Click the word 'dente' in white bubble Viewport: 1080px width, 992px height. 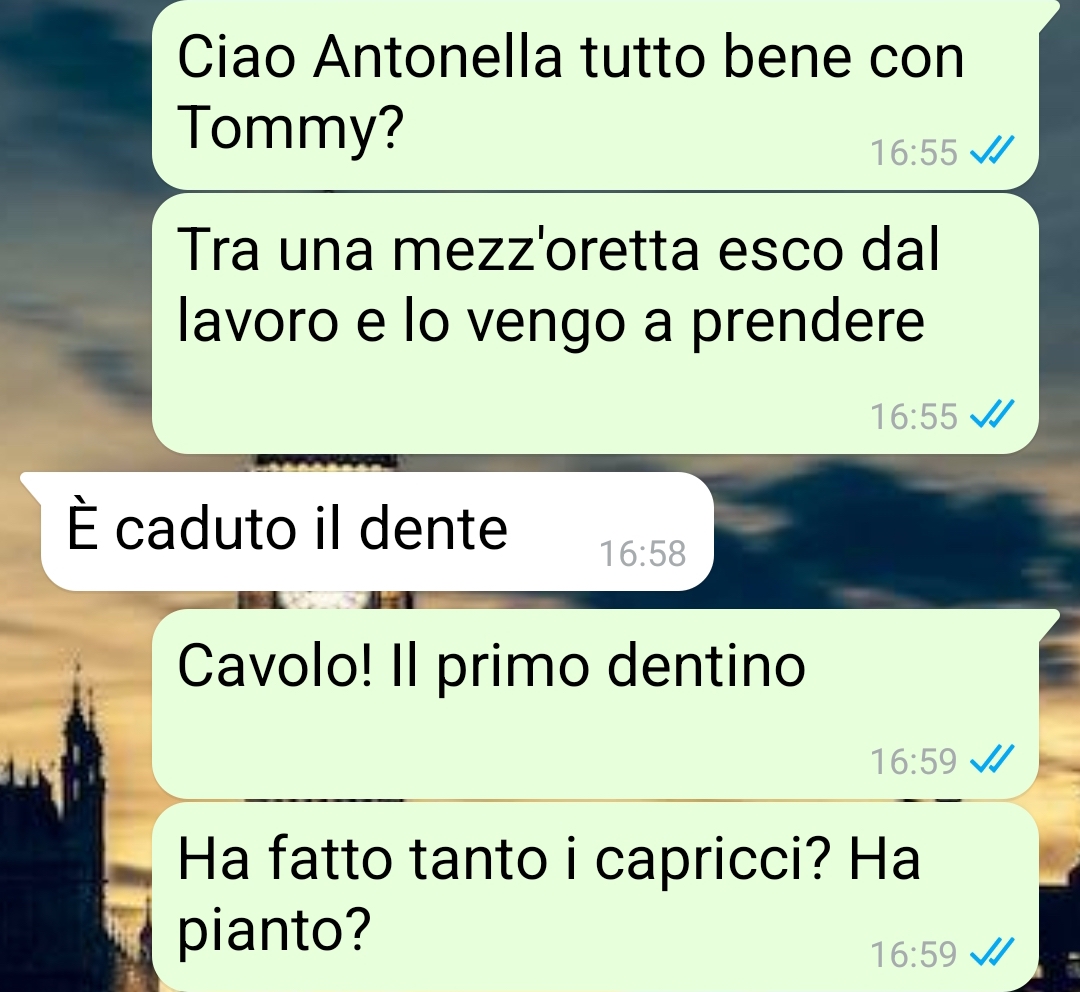pyautogui.click(x=433, y=529)
